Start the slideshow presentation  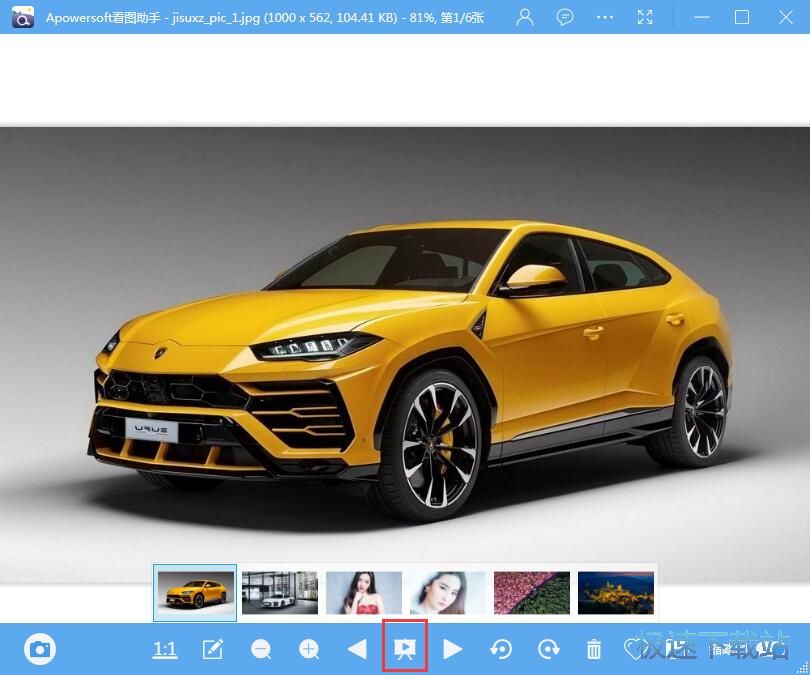click(x=404, y=649)
